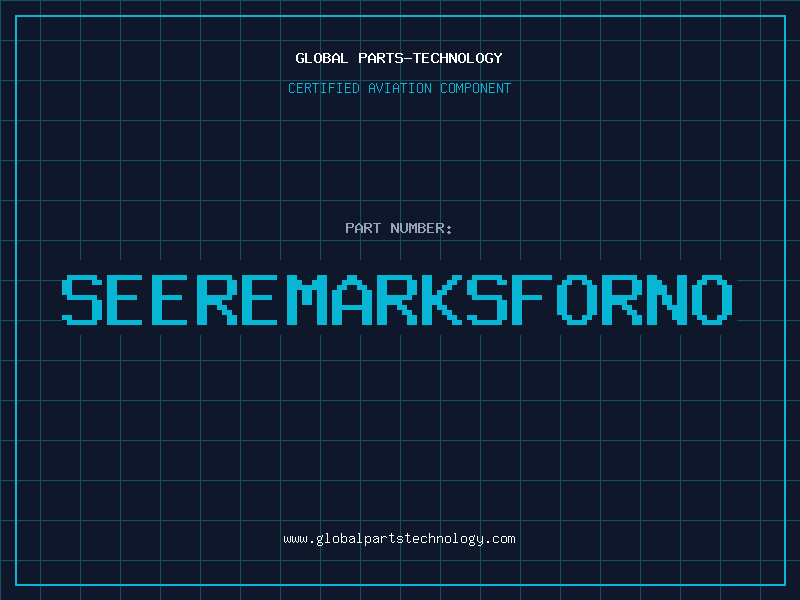Select the SEEREMARKSFORNO part number text
The width and height of the screenshot is (800, 600).
coord(397,300)
